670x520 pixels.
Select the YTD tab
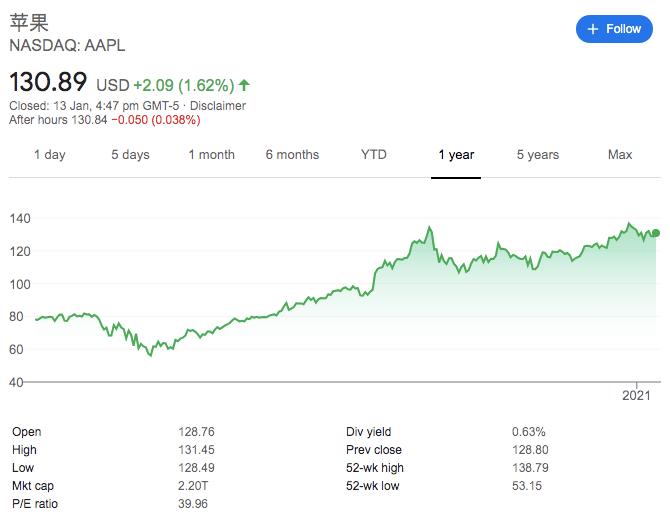(x=373, y=154)
